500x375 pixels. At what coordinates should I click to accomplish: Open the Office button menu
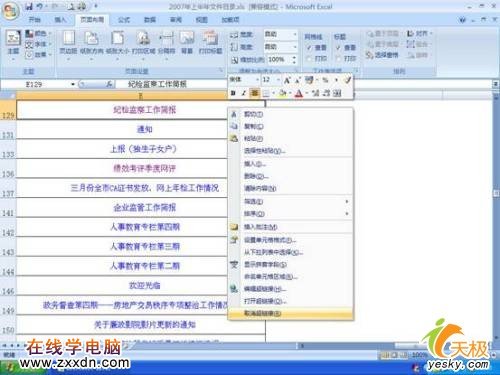pyautogui.click(x=11, y=11)
